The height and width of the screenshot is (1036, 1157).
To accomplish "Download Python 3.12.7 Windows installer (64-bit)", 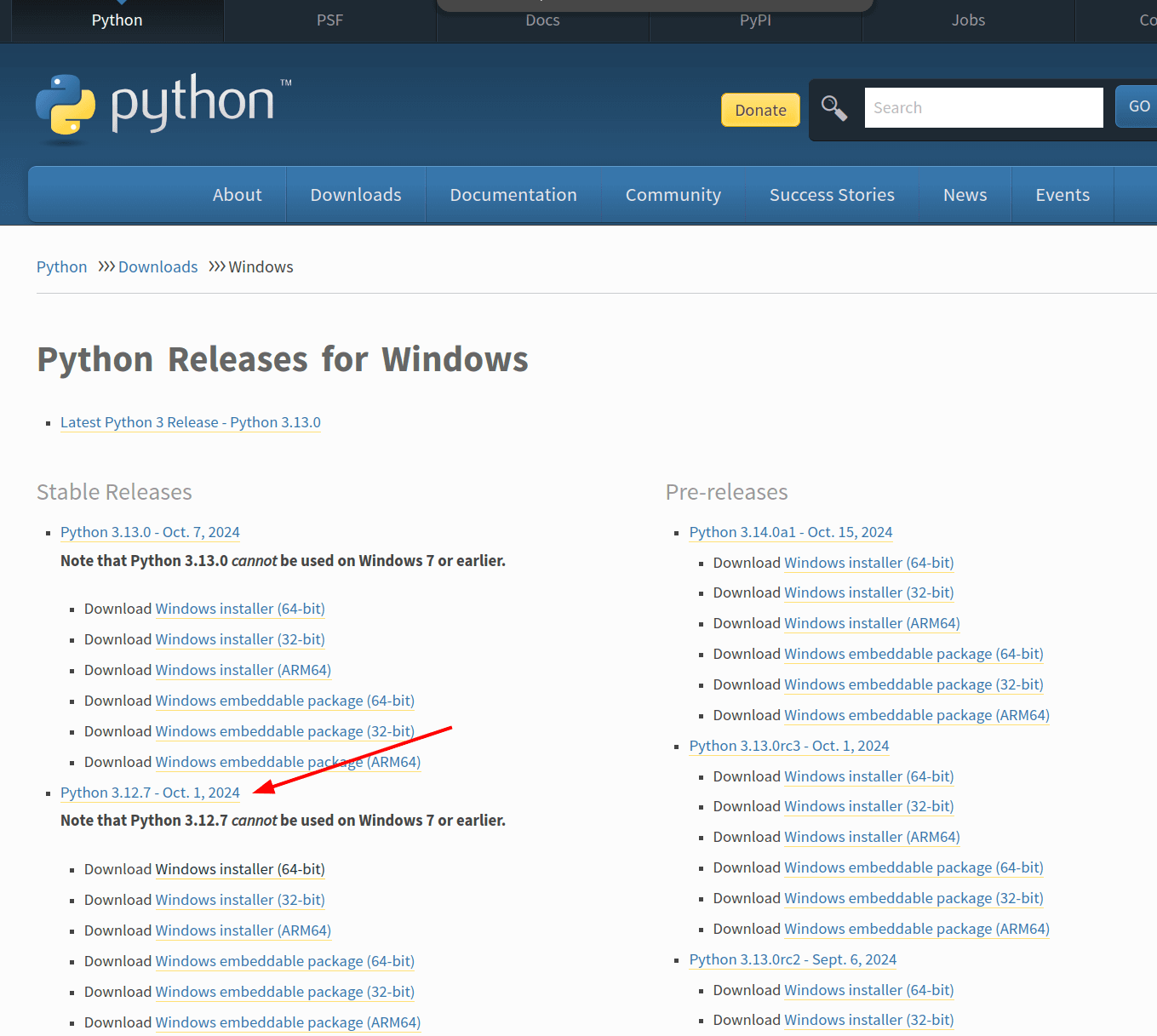I will click(x=240, y=869).
